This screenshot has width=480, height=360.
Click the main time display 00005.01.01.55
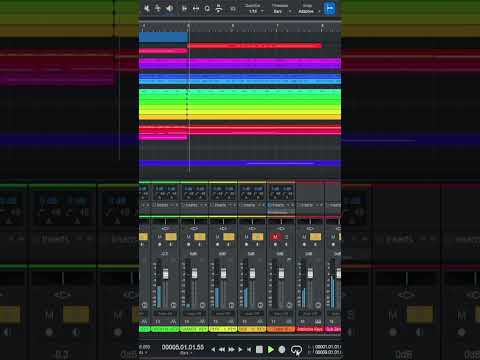[x=183, y=347]
